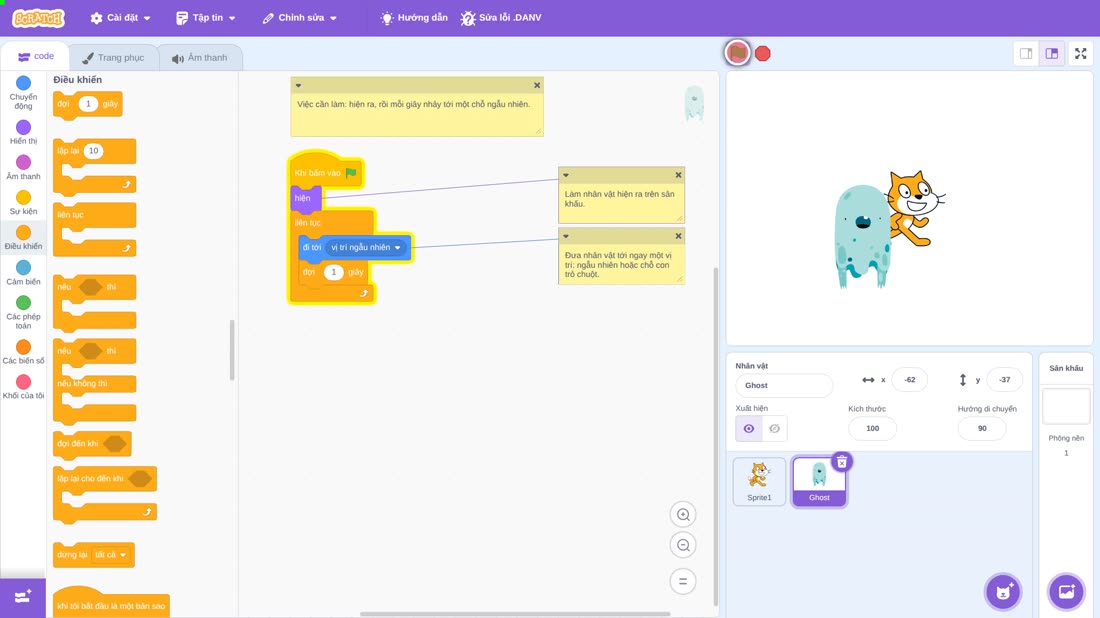1100x618 pixels.
Task: Collapse the 'Làm nhân vật hiện ra' comment
Action: tap(565, 175)
